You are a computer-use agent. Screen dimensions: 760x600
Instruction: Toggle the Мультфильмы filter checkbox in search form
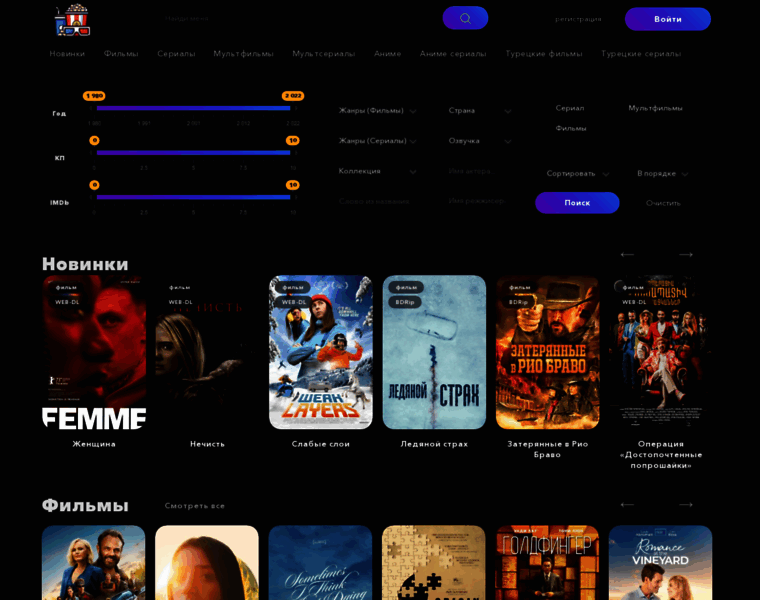point(655,108)
